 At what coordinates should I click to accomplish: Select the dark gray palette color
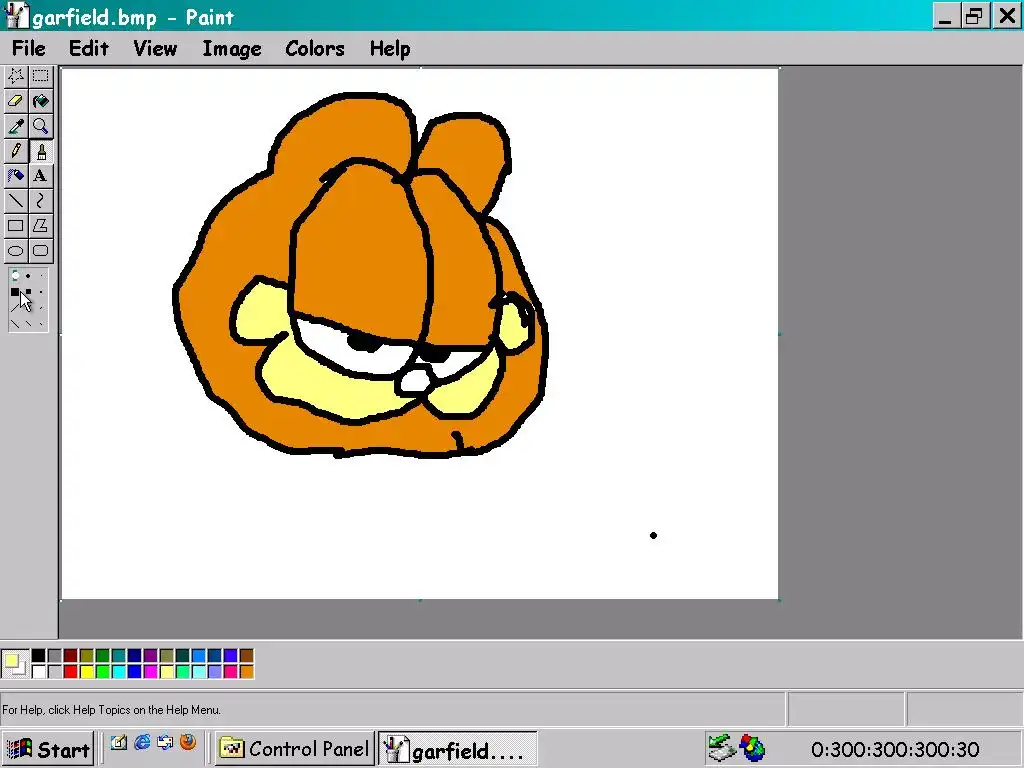tap(55, 656)
